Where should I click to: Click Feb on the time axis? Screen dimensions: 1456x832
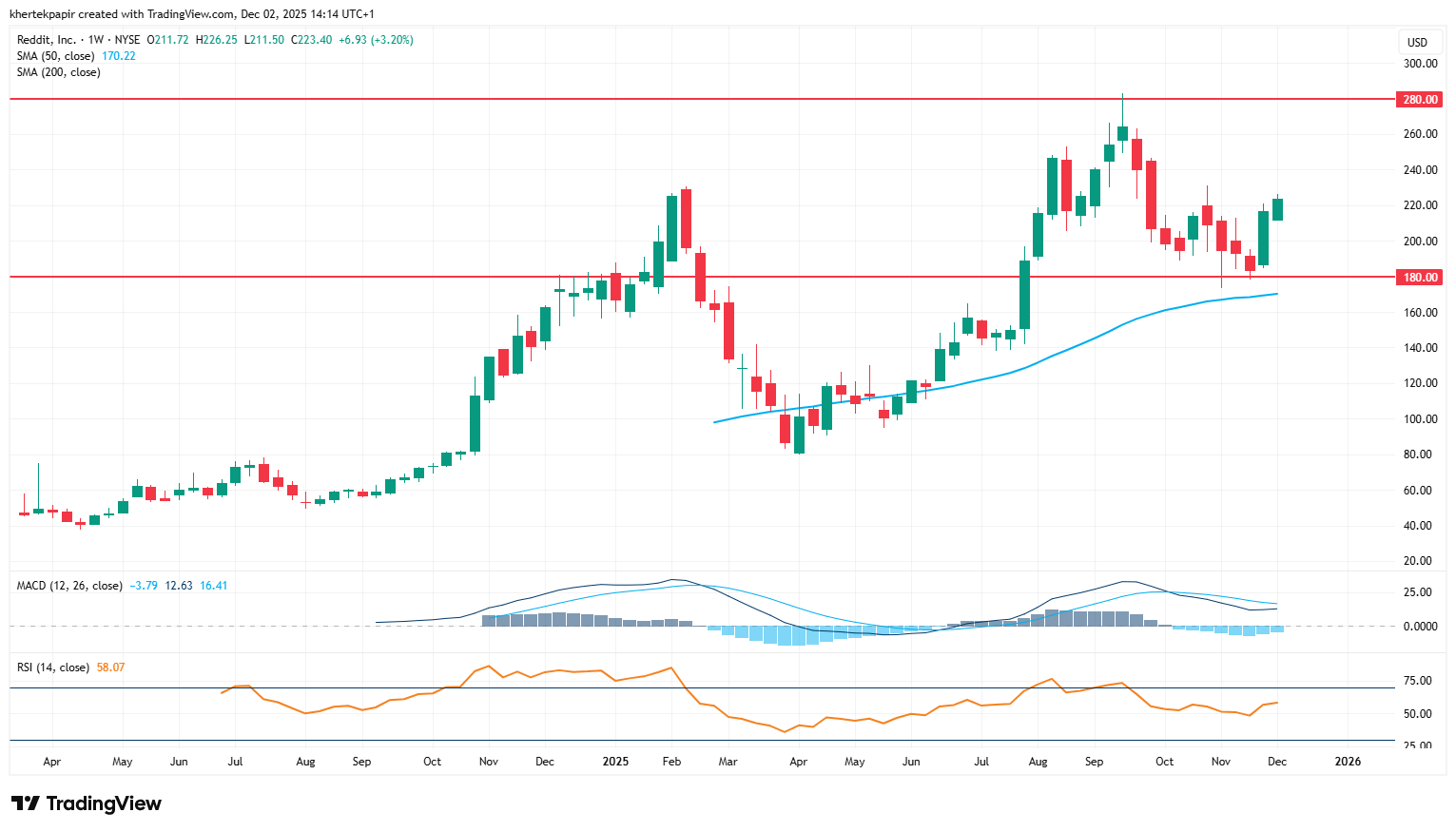pos(671,762)
